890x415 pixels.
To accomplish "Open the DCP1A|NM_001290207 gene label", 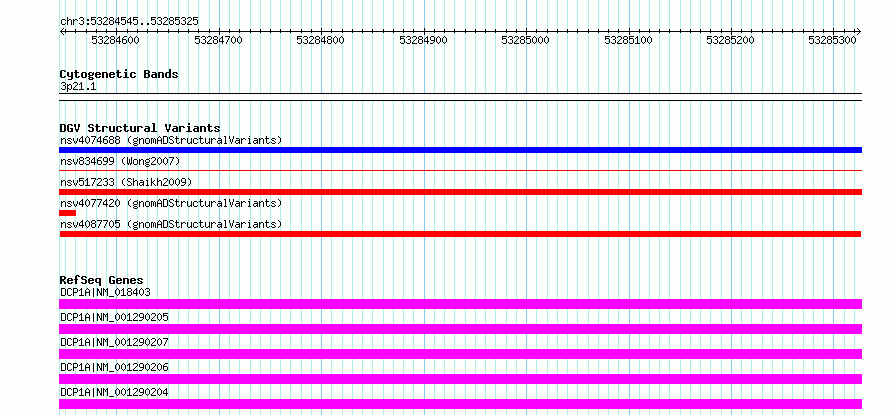I will click(114, 342).
